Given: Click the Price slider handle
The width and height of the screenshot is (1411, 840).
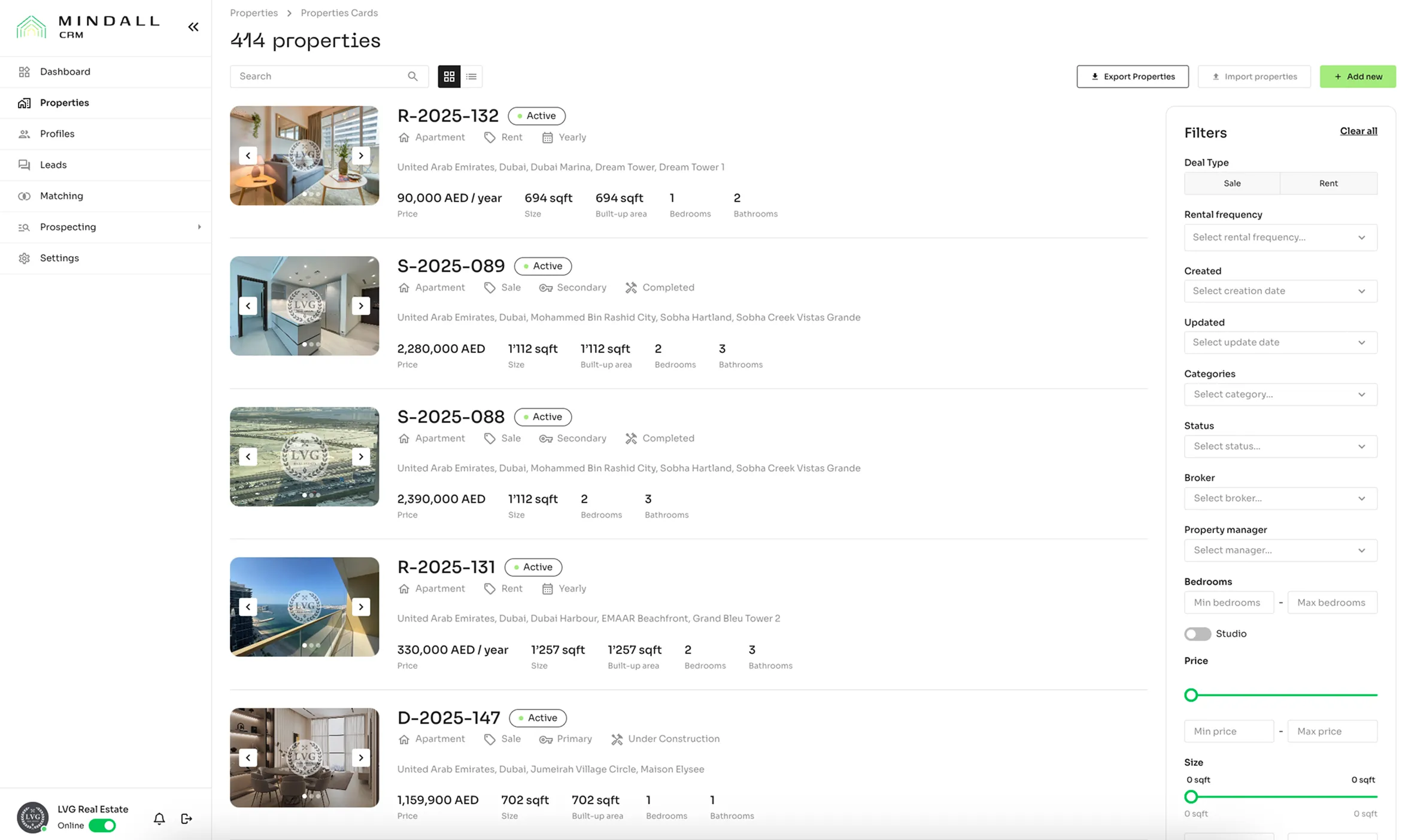Looking at the screenshot, I should pyautogui.click(x=1191, y=695).
